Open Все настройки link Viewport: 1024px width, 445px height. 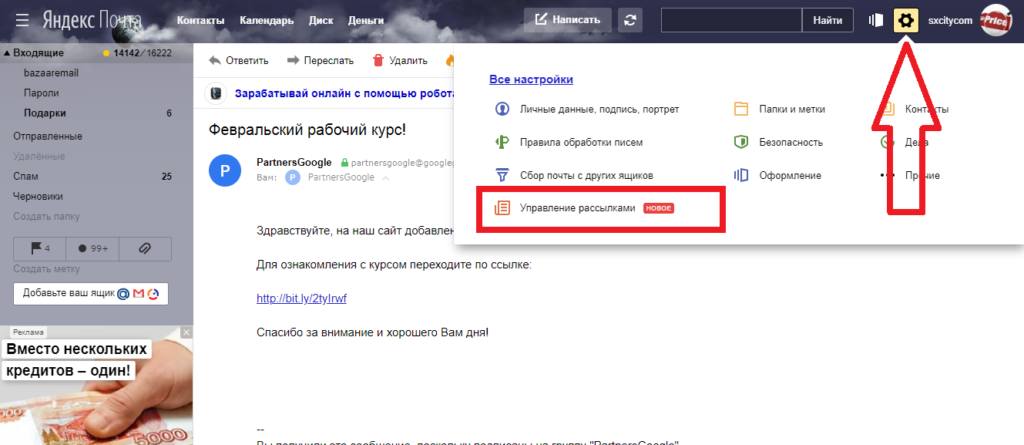(x=531, y=80)
